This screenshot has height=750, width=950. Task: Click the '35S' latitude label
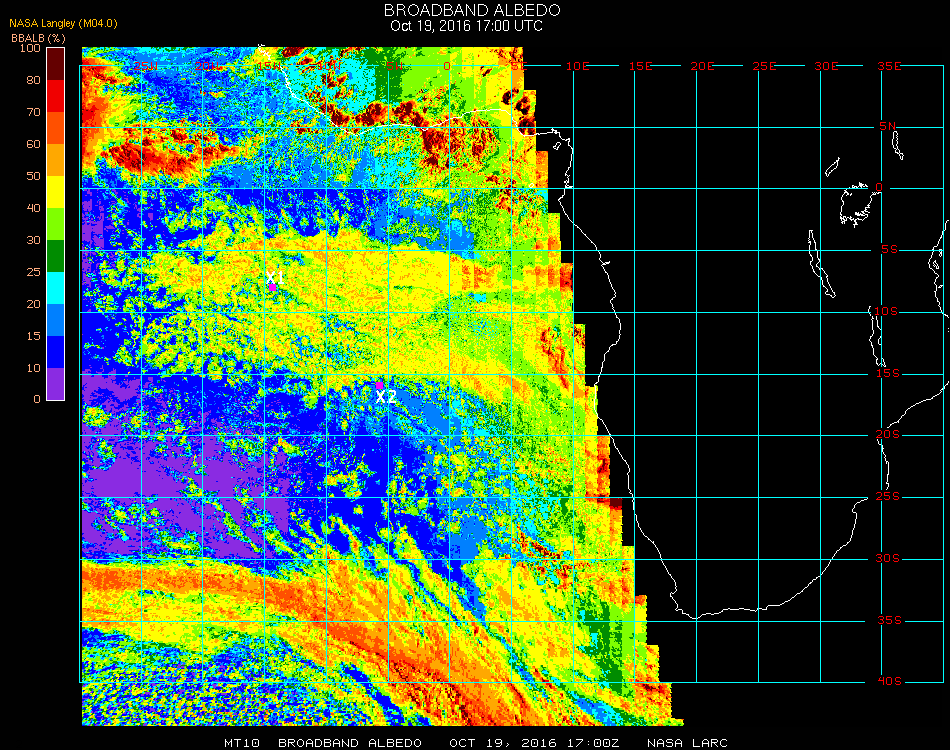click(x=889, y=620)
